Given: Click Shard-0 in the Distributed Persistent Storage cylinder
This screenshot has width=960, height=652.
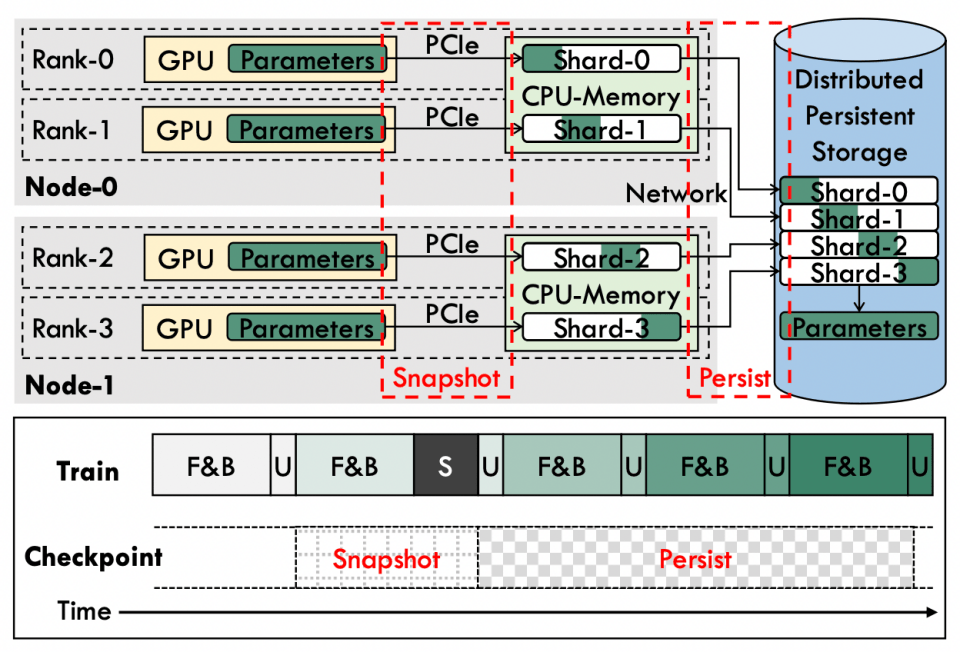Looking at the screenshot, I should click(858, 191).
